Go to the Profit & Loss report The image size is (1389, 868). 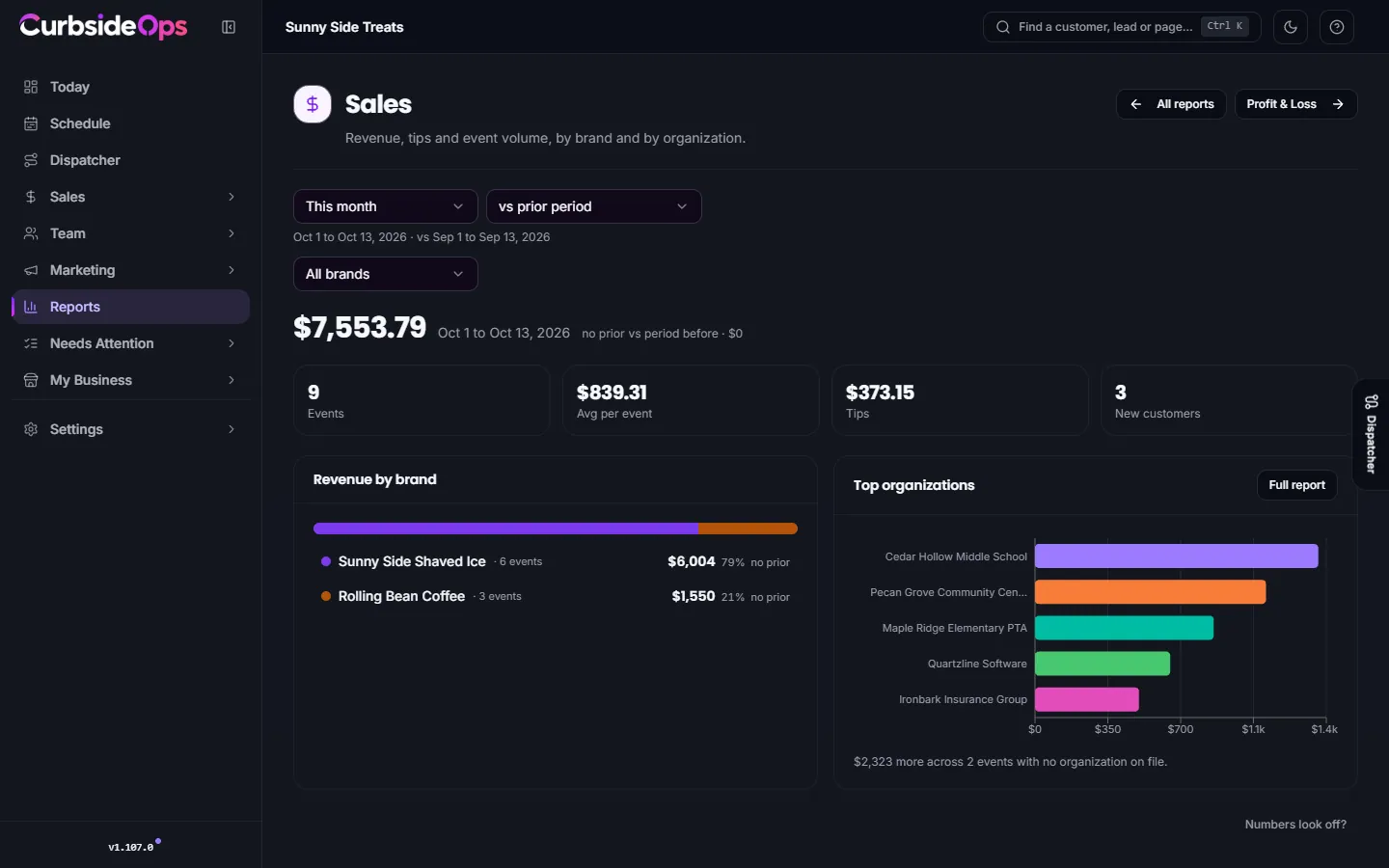click(1295, 104)
